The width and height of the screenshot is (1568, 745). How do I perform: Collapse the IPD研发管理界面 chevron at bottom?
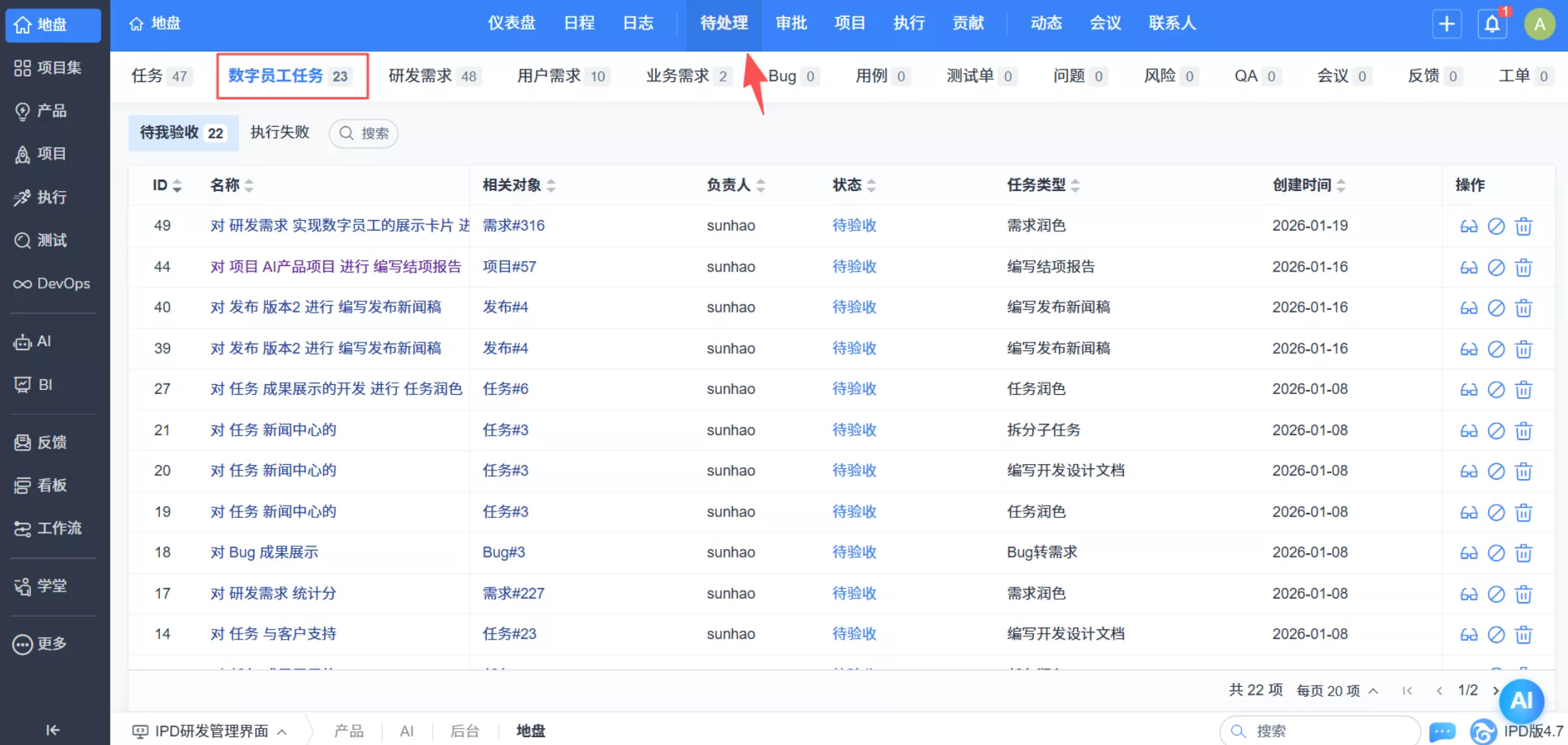282,731
